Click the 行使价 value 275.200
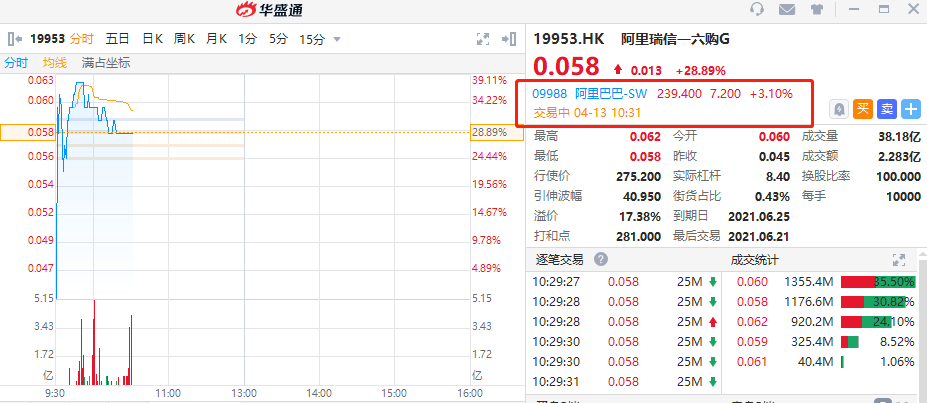Screen dimensions: 927x403 click(638, 176)
